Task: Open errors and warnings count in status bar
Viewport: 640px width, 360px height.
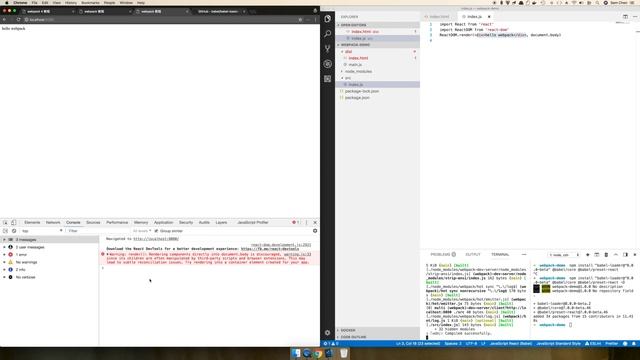Action: coord(331,344)
